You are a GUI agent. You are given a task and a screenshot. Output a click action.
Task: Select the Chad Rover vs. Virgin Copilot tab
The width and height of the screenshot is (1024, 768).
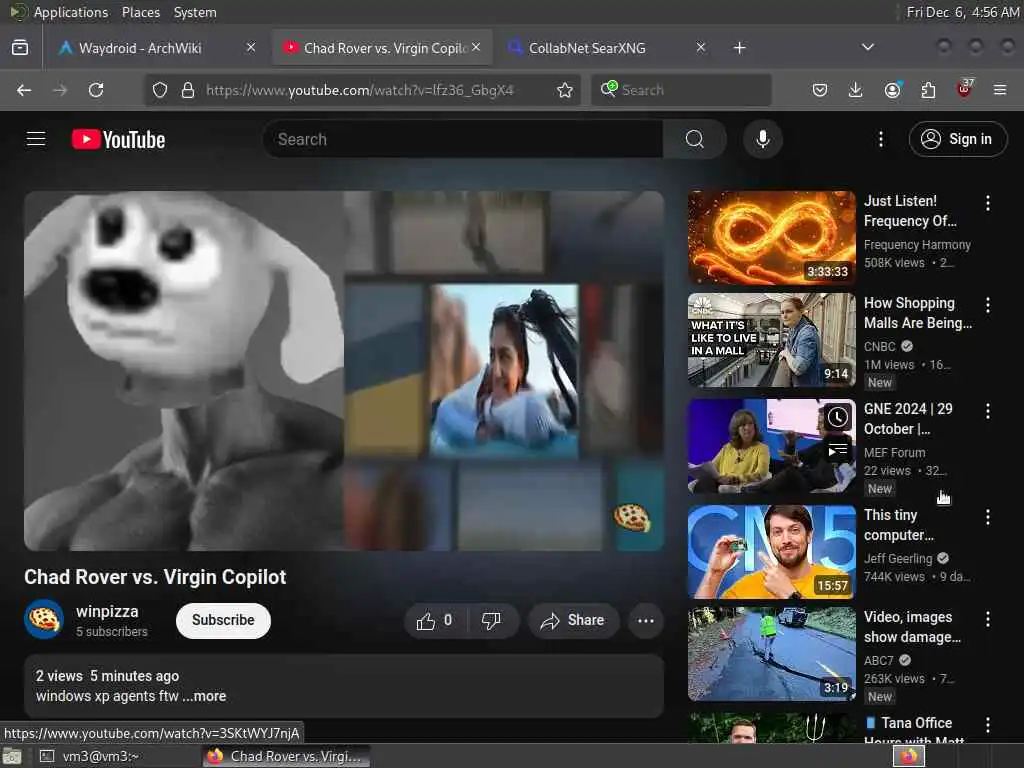point(383,48)
